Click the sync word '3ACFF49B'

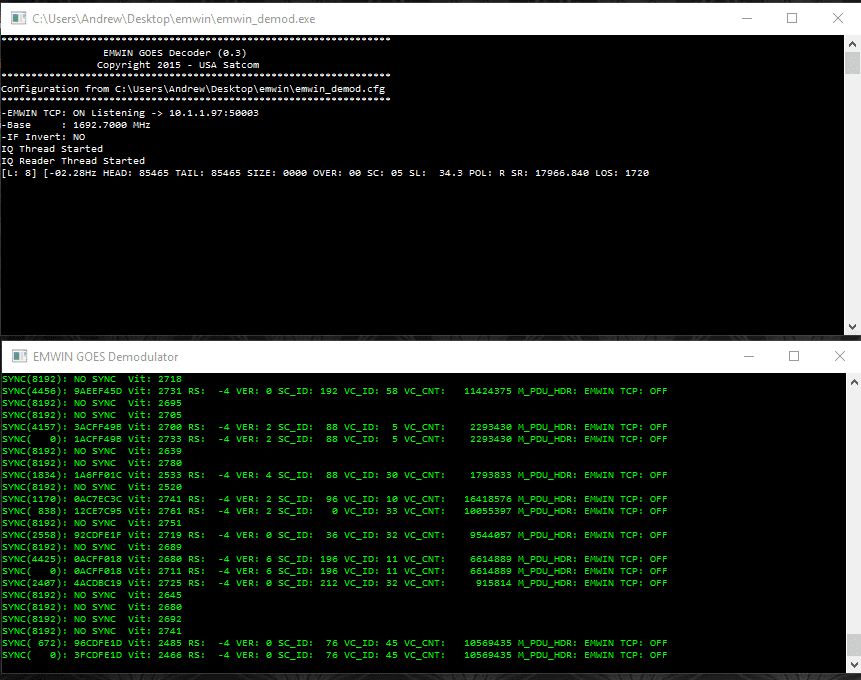(98, 427)
